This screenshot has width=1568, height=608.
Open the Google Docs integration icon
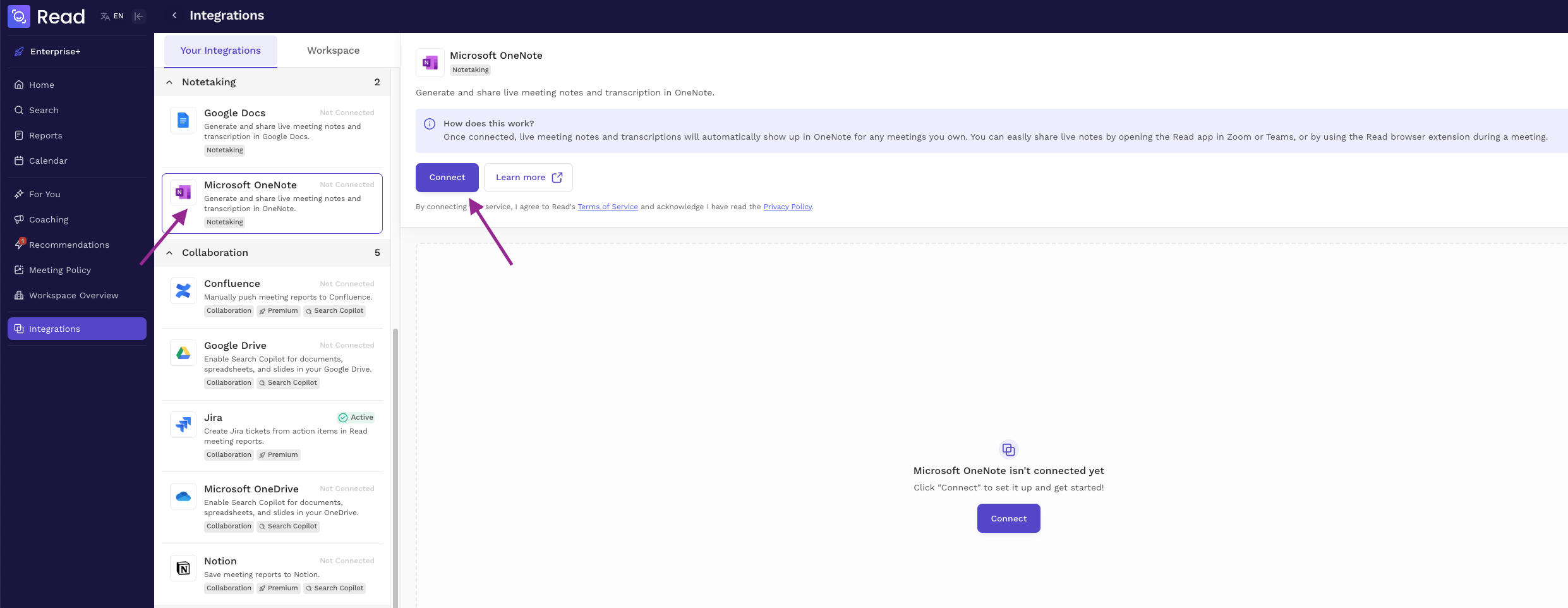pos(183,120)
